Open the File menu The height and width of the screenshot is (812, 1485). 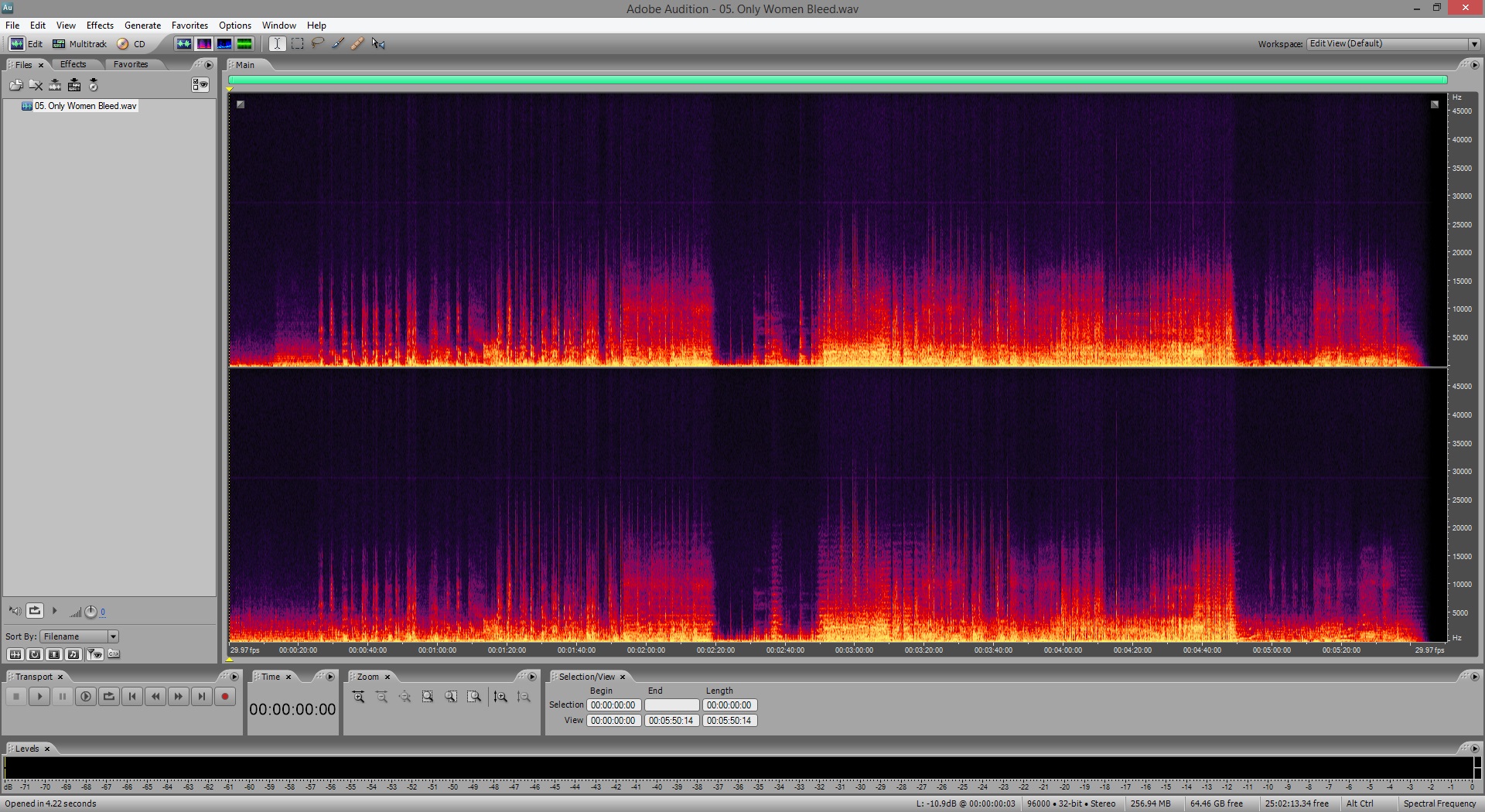(12, 26)
